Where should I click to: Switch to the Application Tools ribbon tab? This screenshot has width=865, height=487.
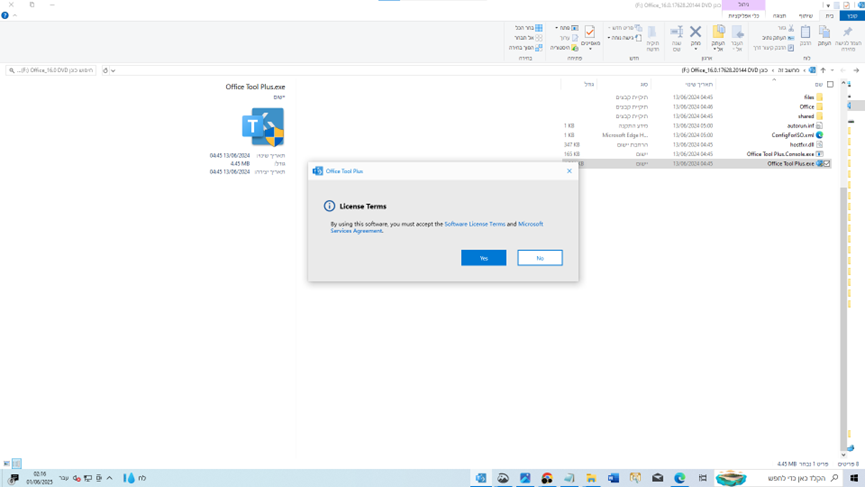743,16
